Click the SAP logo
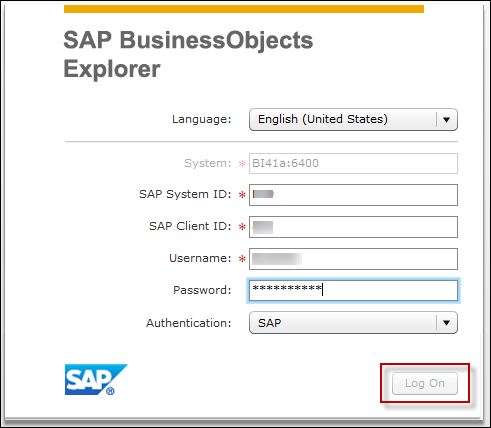The width and height of the screenshot is (491, 428). pyautogui.click(x=96, y=380)
